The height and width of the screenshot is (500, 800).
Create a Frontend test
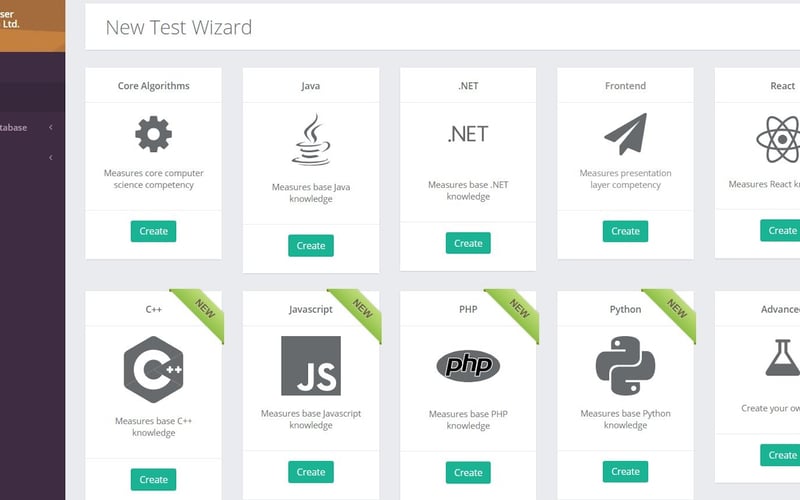click(x=626, y=231)
